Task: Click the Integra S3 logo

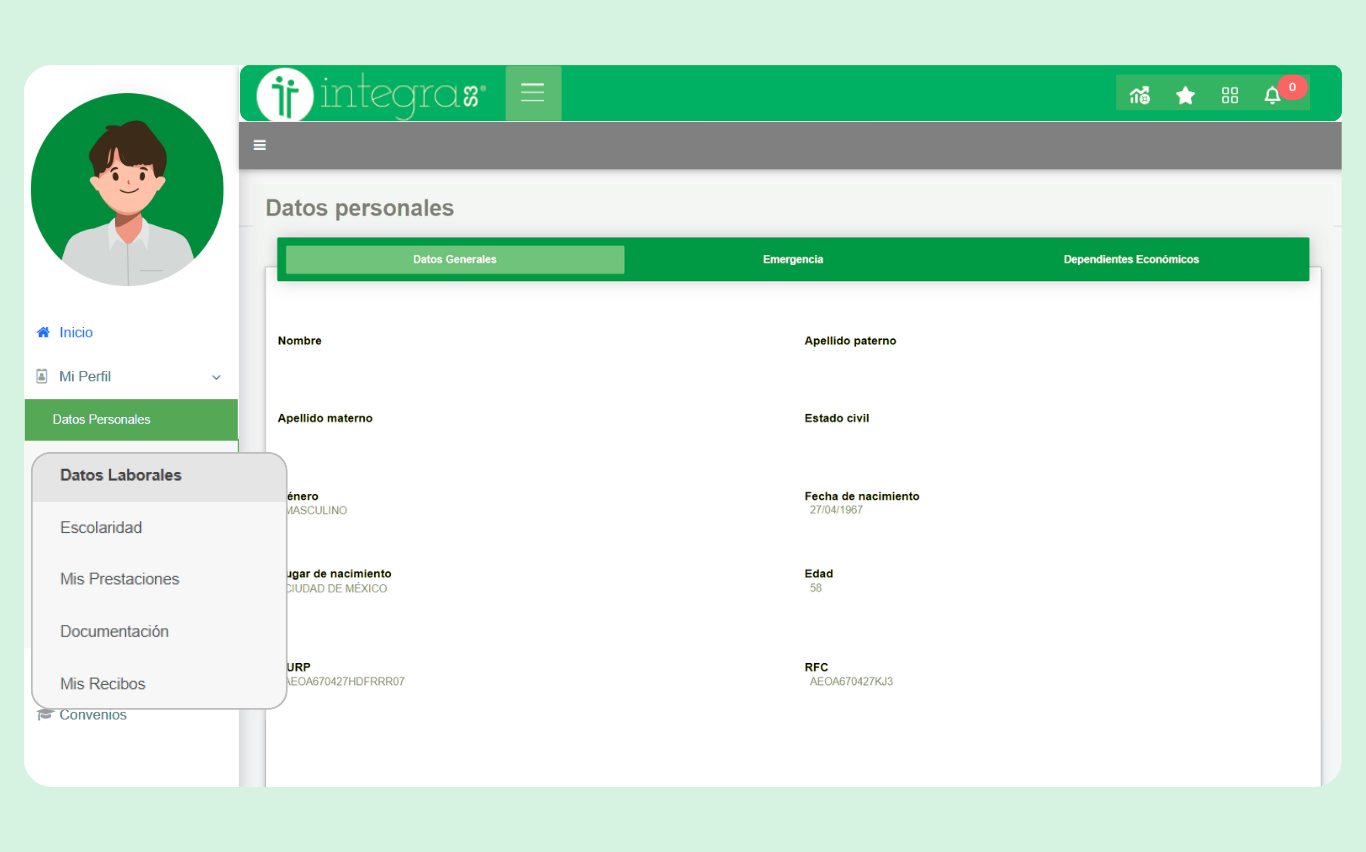Action: click(371, 94)
